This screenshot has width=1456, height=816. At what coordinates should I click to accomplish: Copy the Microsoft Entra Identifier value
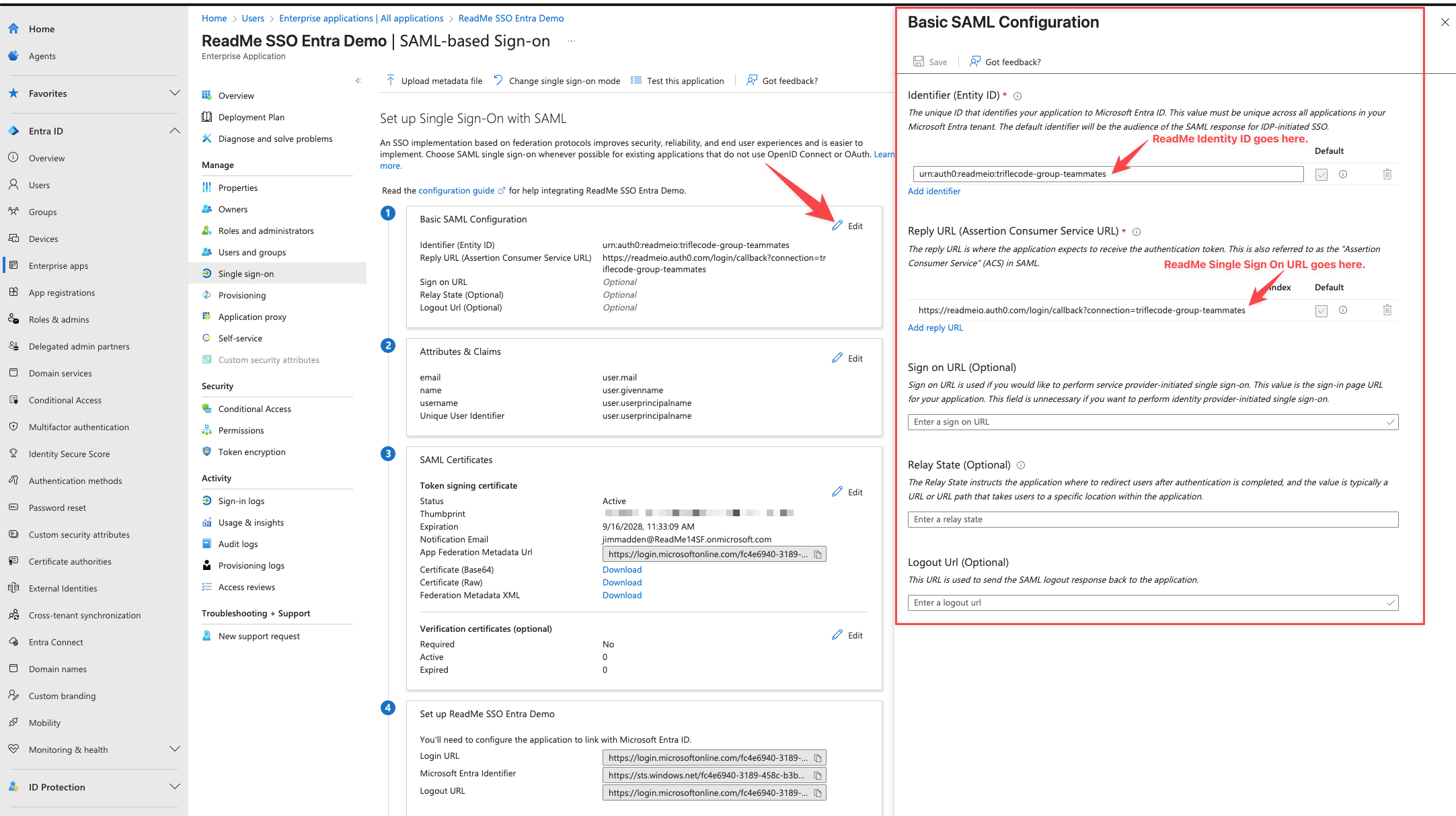tap(818, 776)
